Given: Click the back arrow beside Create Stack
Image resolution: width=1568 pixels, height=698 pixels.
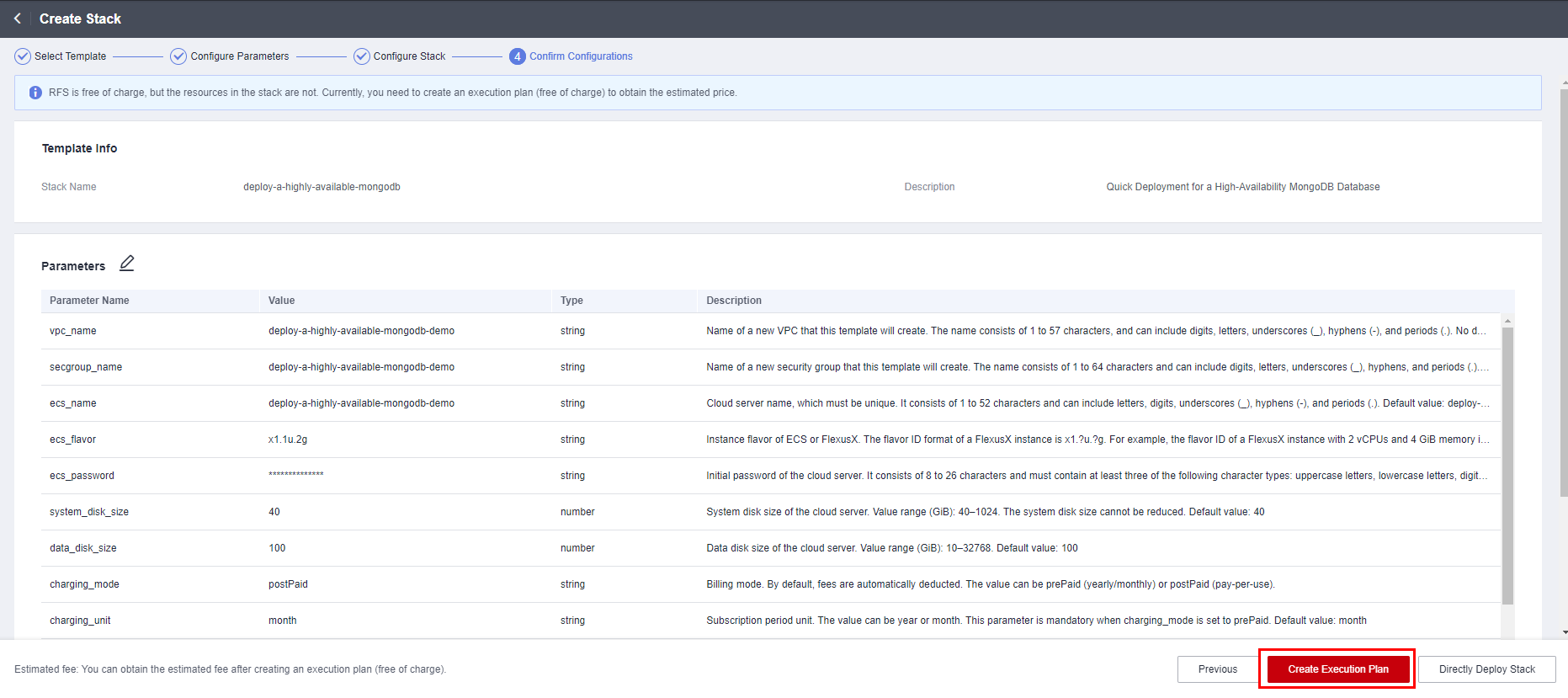Looking at the screenshot, I should point(18,19).
